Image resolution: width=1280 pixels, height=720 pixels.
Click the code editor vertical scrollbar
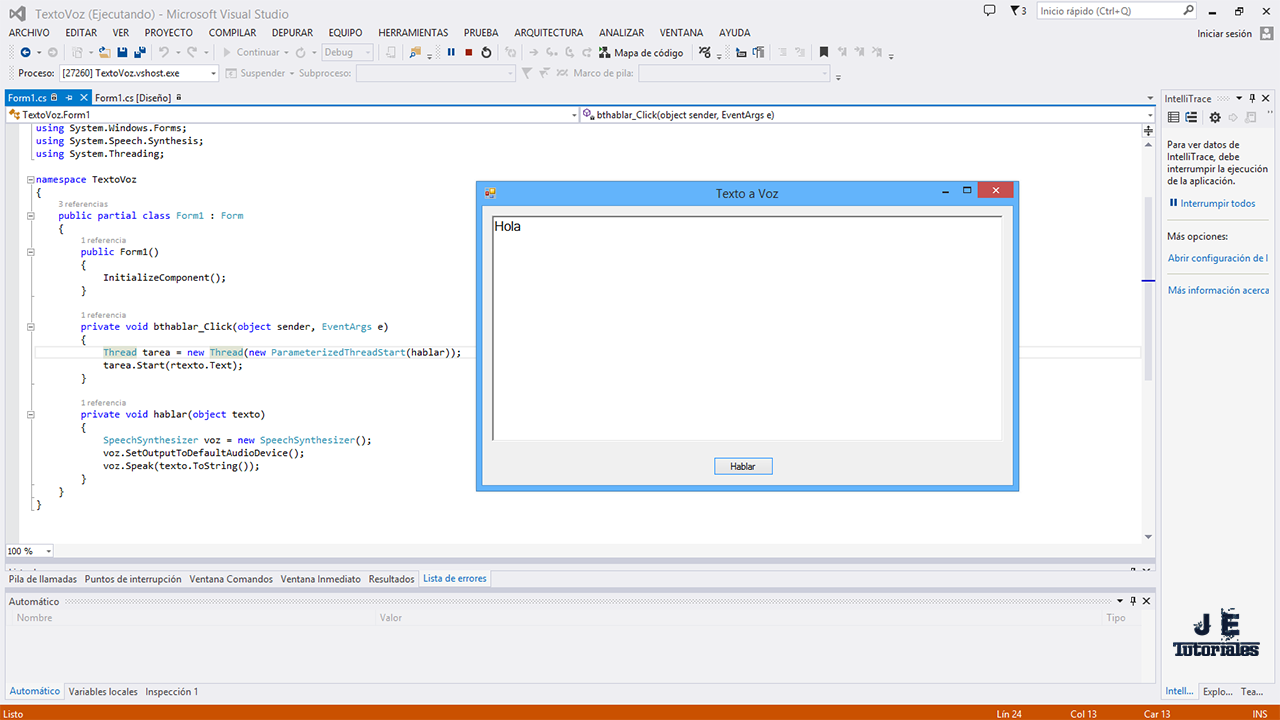(x=1148, y=288)
